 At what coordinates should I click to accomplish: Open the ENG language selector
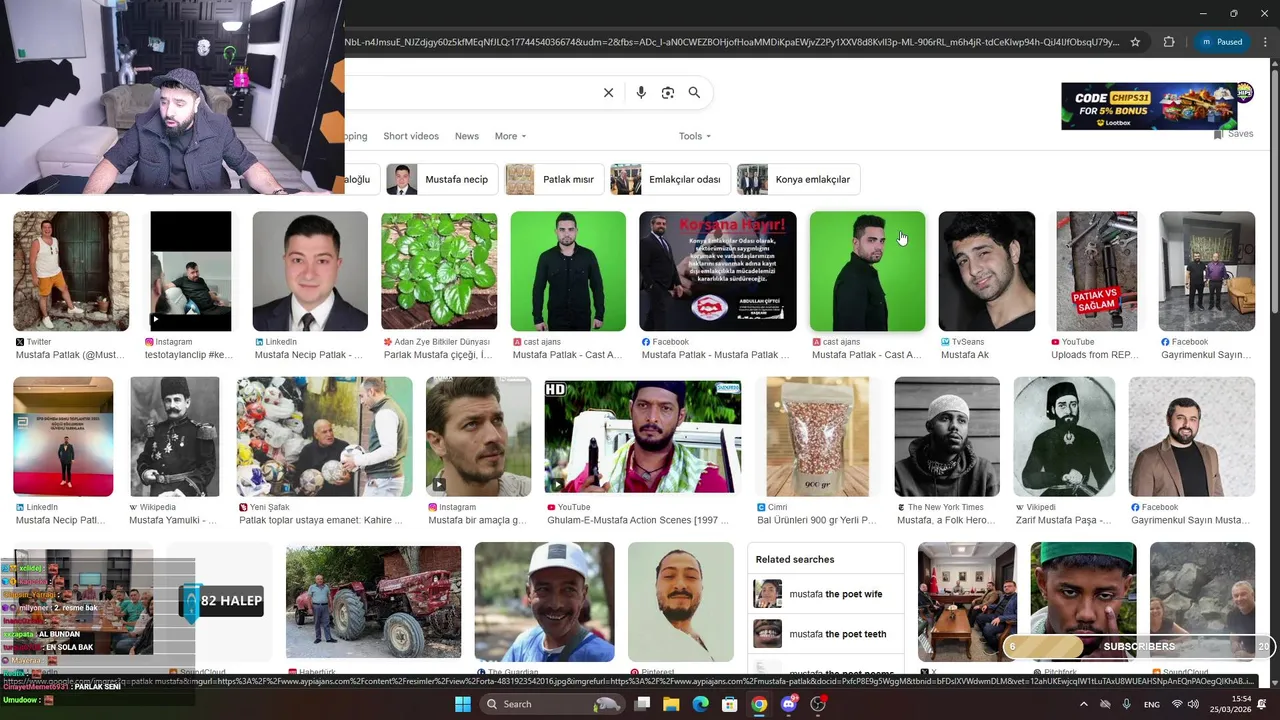tap(1152, 704)
